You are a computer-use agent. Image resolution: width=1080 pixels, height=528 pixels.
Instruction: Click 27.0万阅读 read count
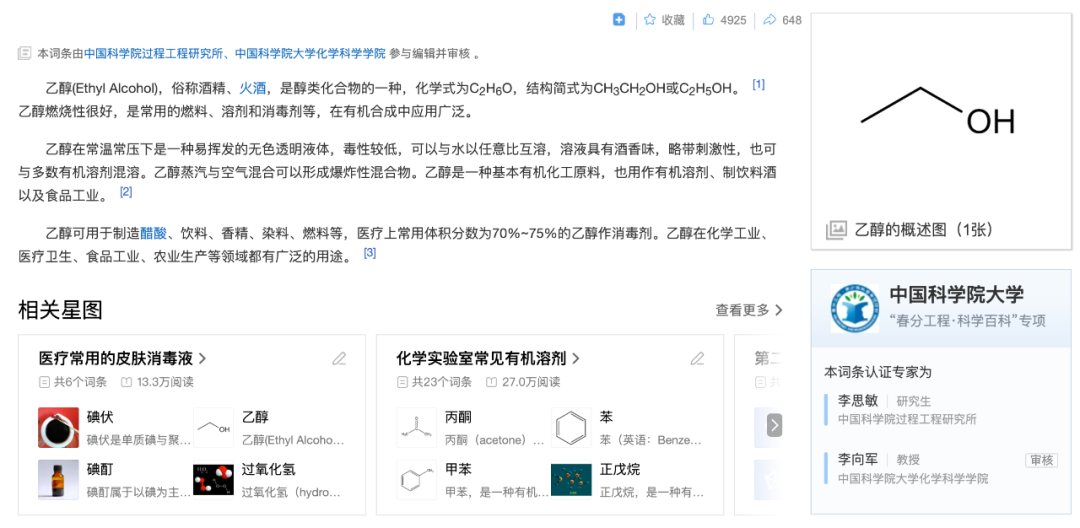point(531,382)
